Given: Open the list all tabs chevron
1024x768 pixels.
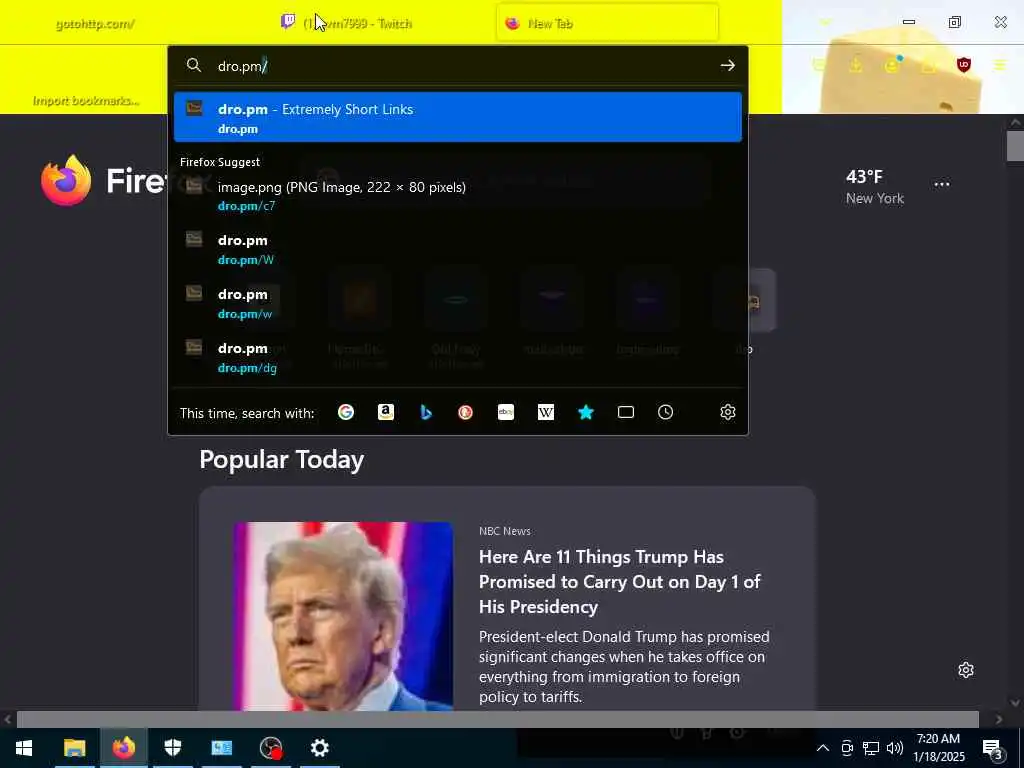Looking at the screenshot, I should point(825,23).
